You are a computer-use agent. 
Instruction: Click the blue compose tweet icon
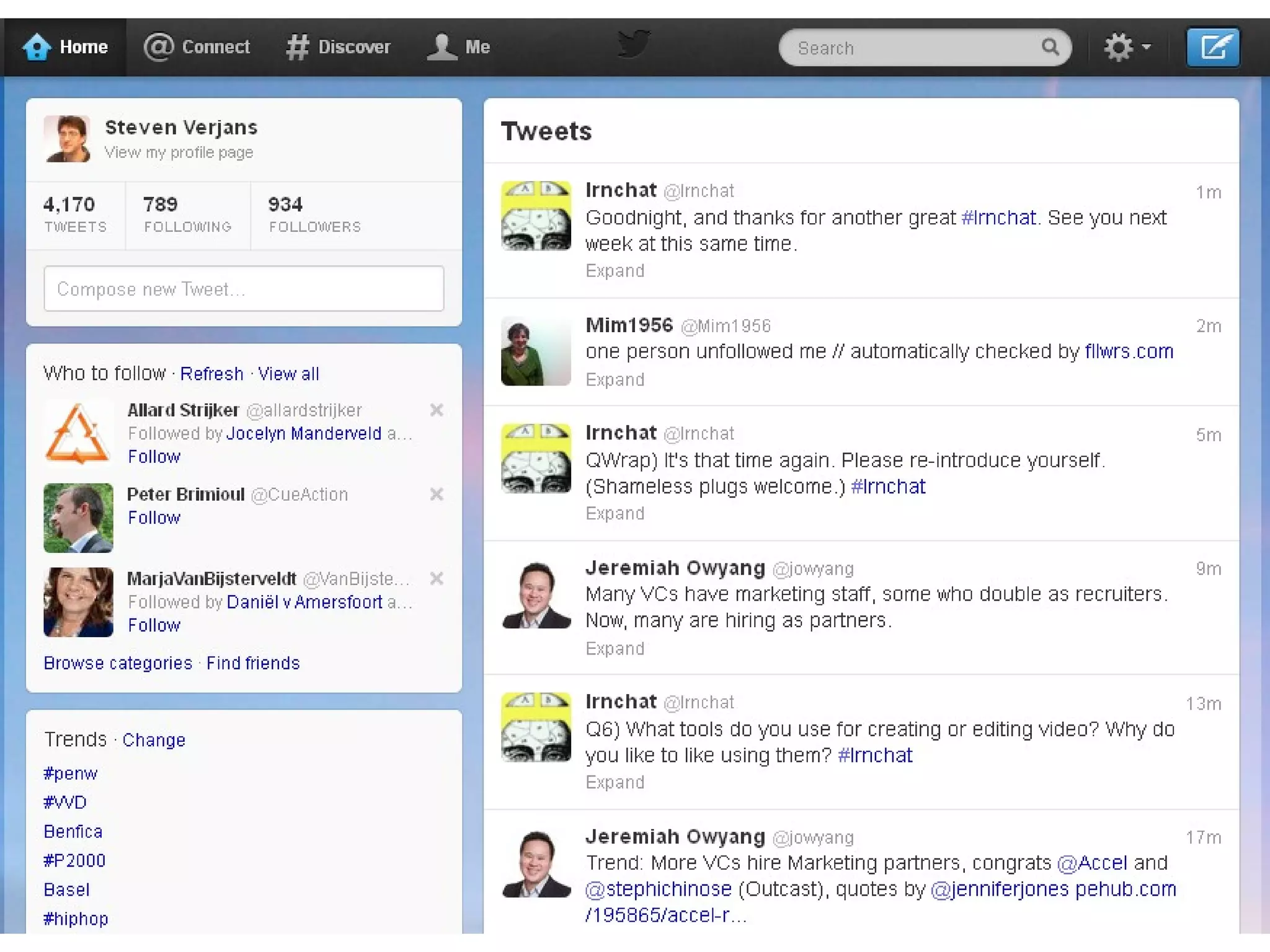pyautogui.click(x=1212, y=47)
